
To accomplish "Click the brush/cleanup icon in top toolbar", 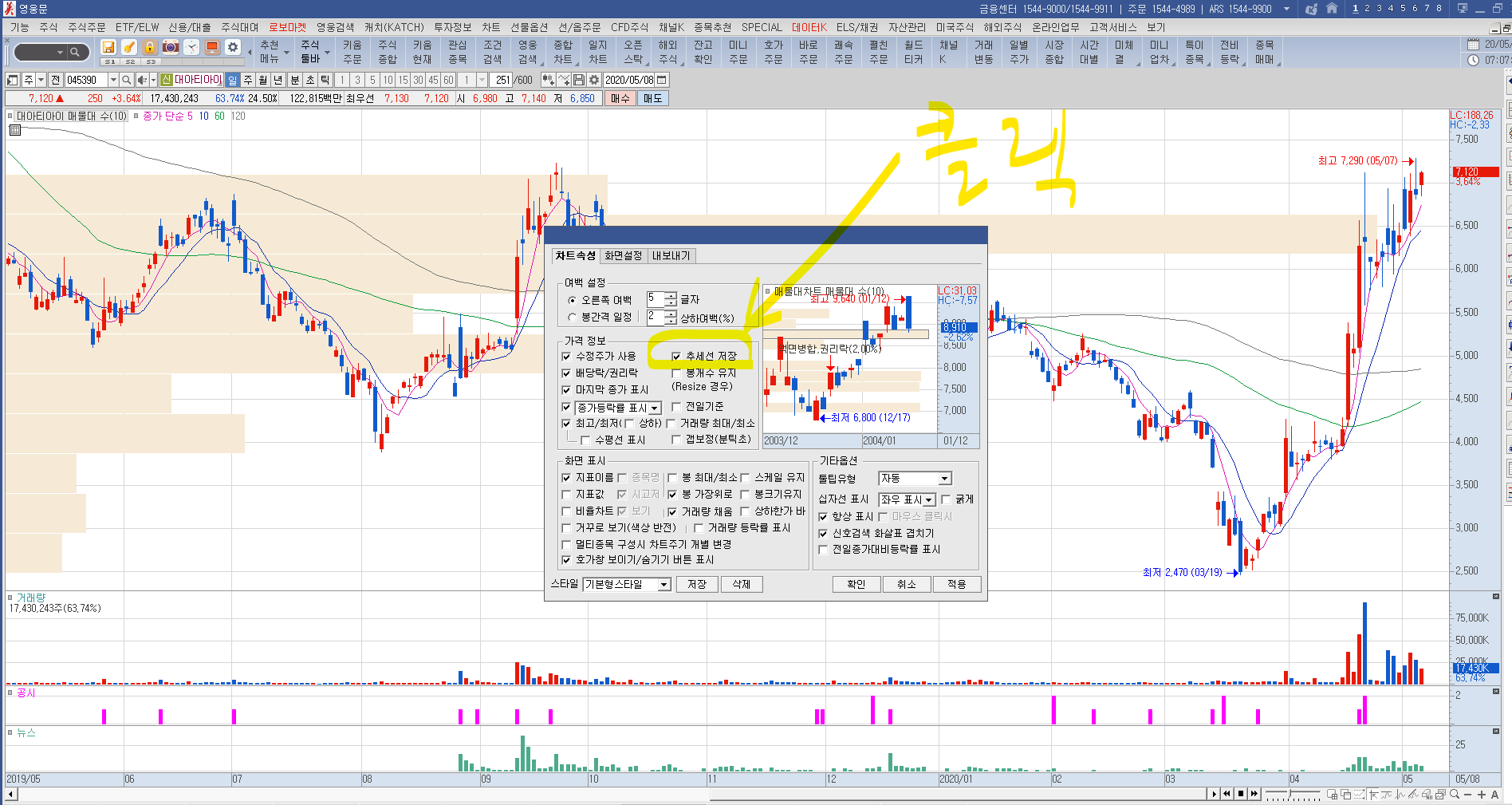I will tap(129, 48).
